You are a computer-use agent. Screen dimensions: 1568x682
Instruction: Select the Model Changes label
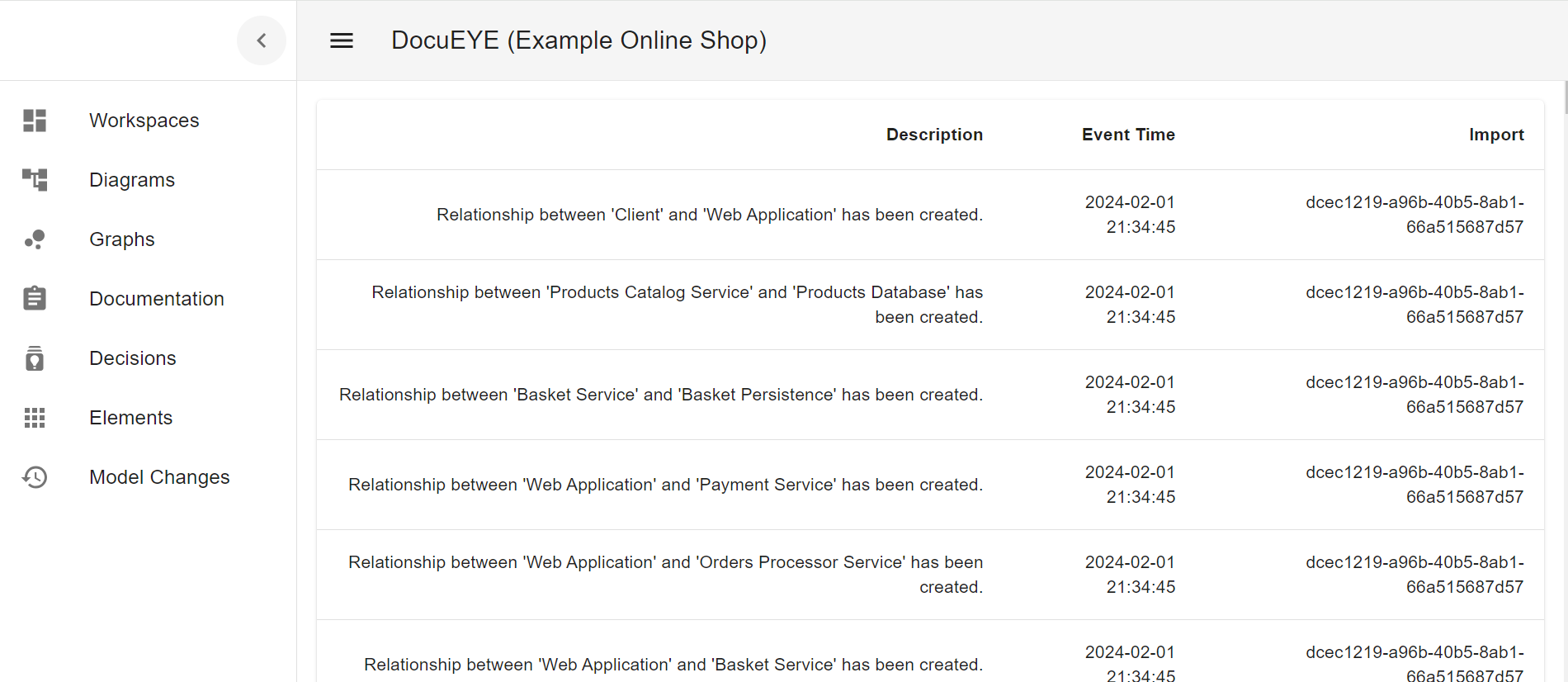pyautogui.click(x=159, y=477)
